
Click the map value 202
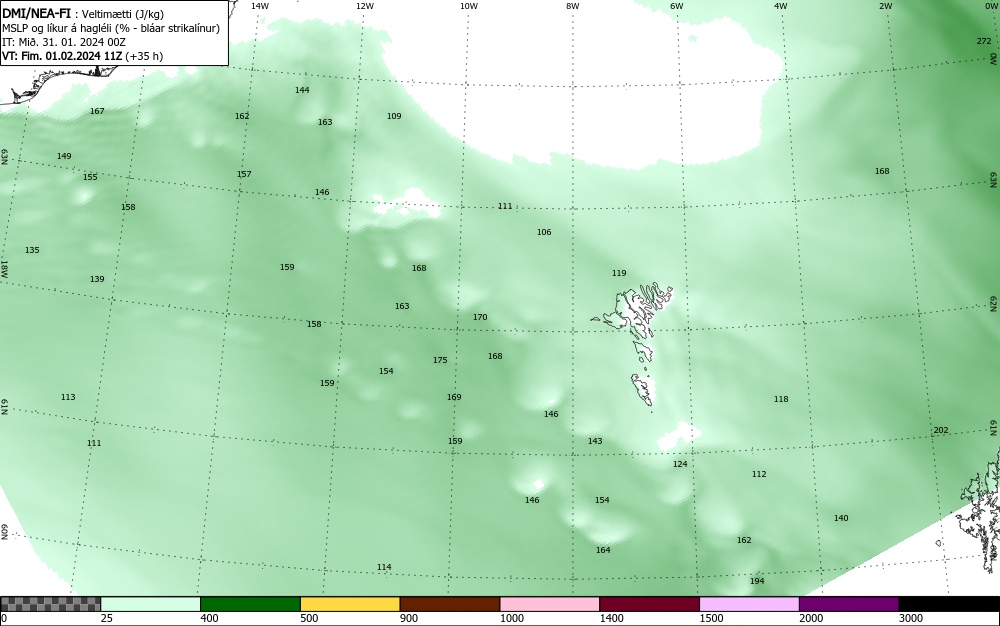click(x=941, y=430)
